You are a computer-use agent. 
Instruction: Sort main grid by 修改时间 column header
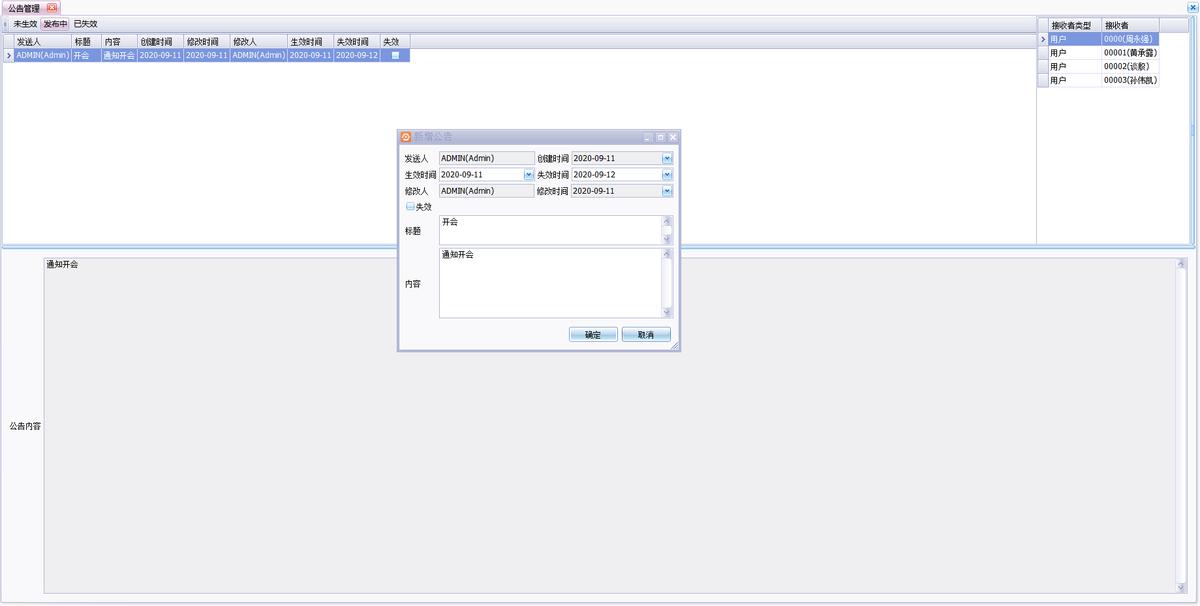pyautogui.click(x=207, y=42)
